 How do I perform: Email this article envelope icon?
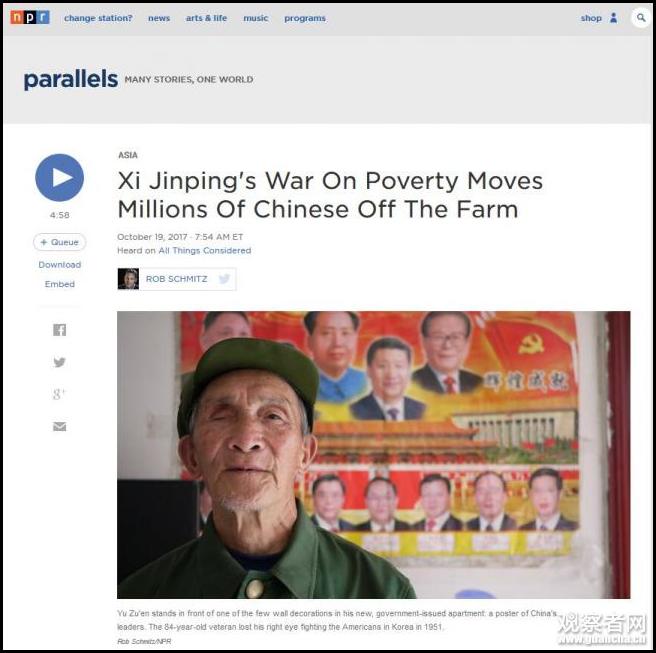(x=59, y=426)
